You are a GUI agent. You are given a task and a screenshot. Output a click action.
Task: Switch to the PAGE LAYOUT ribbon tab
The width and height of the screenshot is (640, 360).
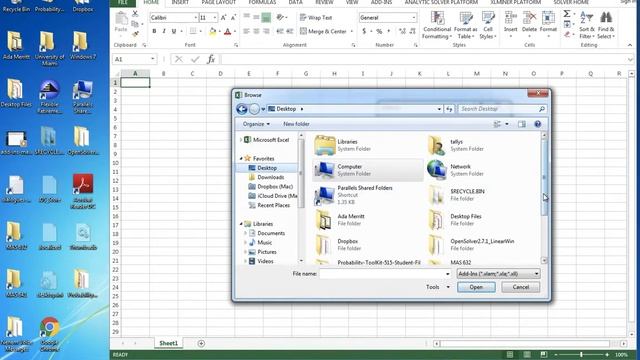click(x=219, y=2)
